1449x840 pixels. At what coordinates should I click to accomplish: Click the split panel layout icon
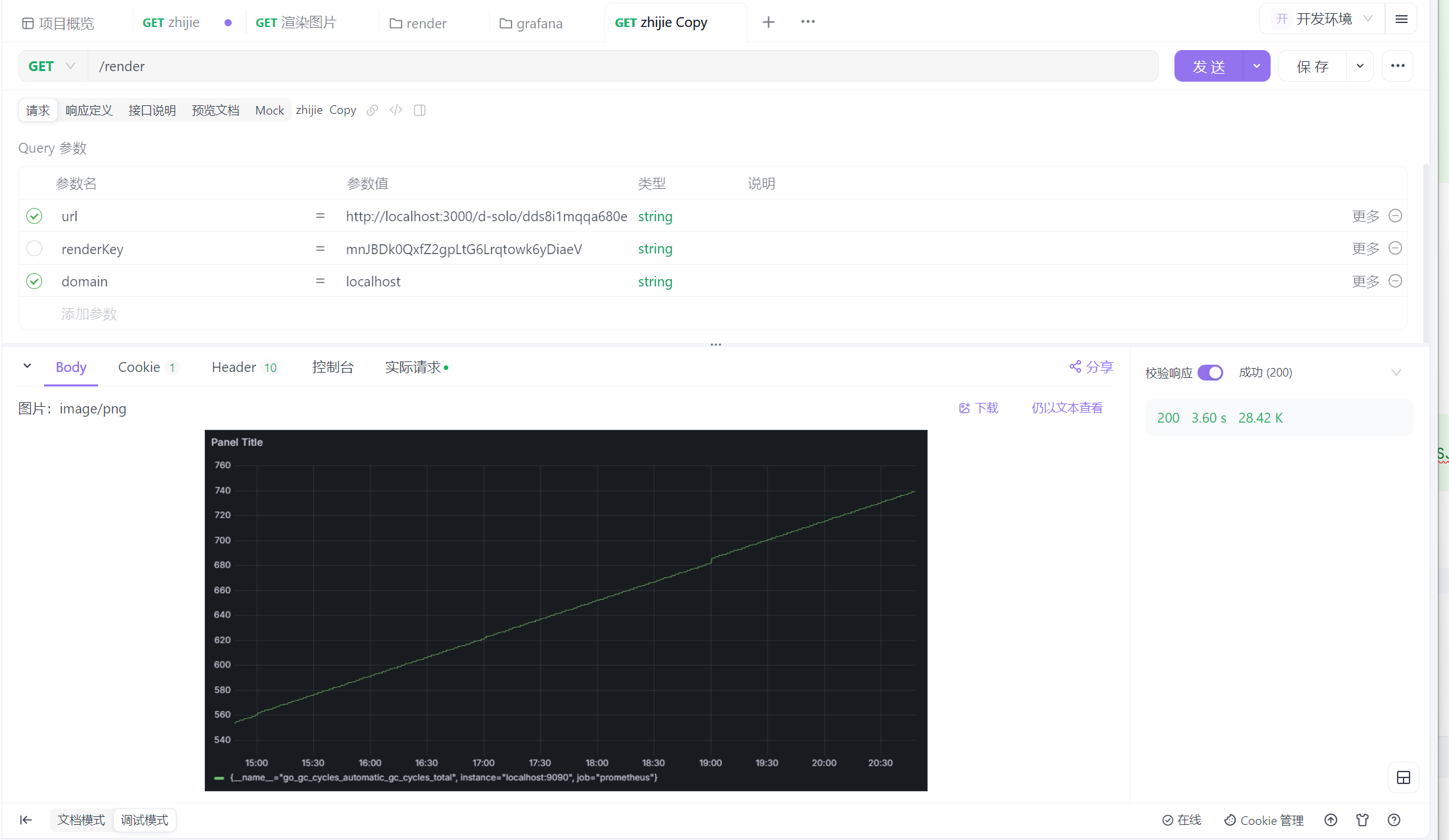(x=419, y=110)
